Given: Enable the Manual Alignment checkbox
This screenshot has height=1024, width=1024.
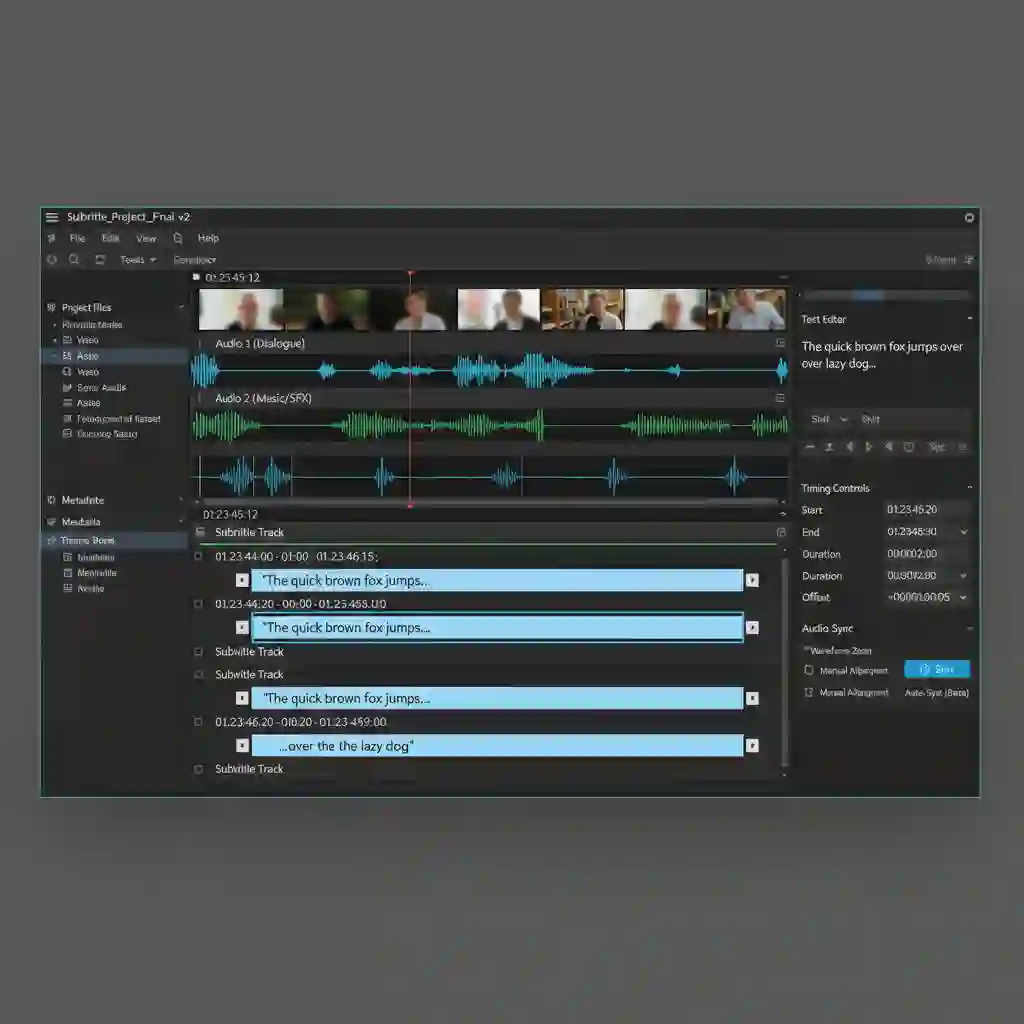Looking at the screenshot, I should 808,669.
